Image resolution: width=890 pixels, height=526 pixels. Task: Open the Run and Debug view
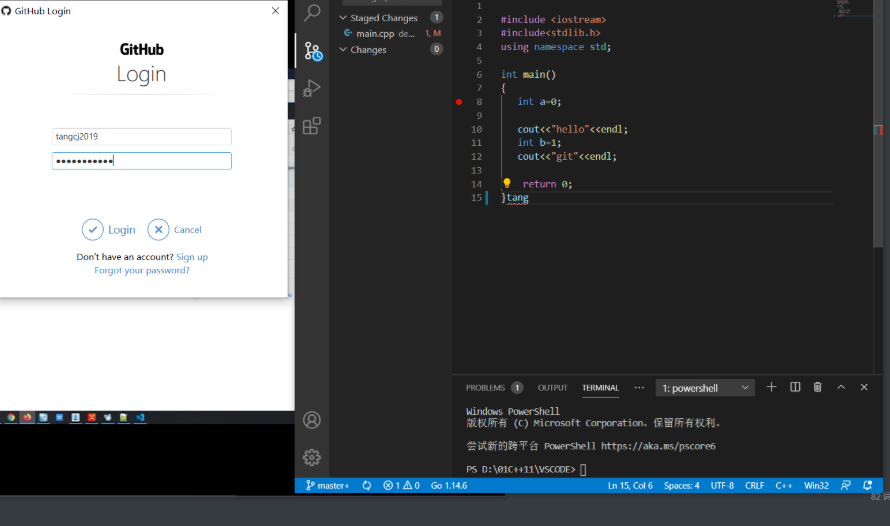pyautogui.click(x=312, y=88)
